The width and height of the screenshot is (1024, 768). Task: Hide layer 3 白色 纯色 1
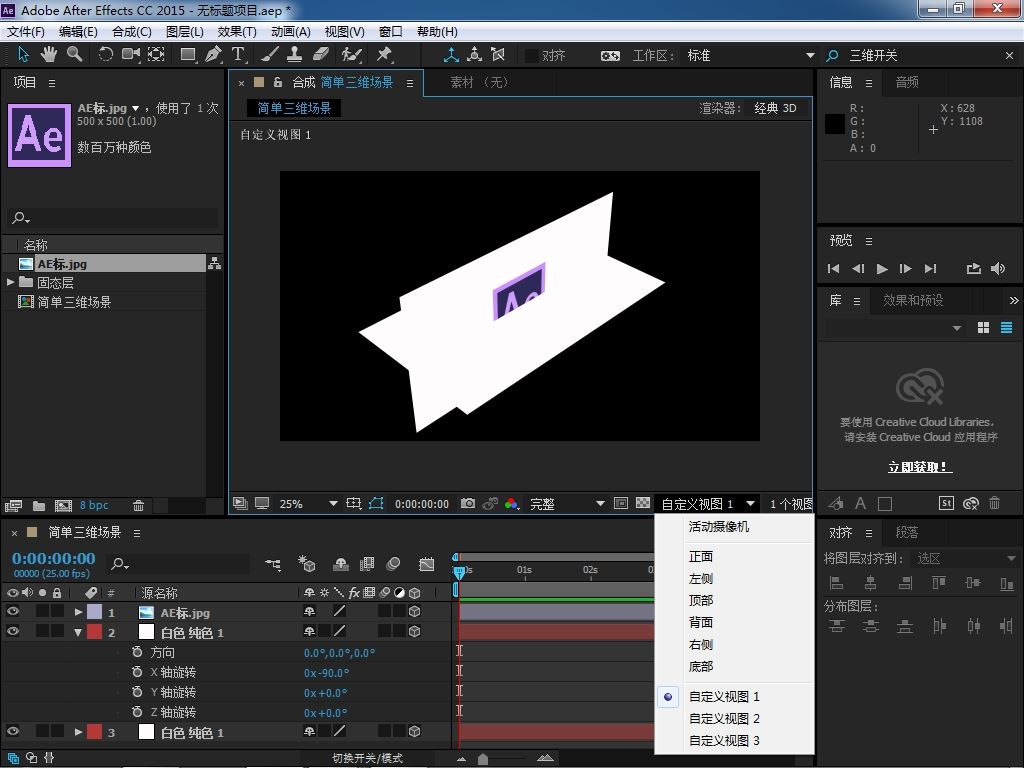pos(12,731)
